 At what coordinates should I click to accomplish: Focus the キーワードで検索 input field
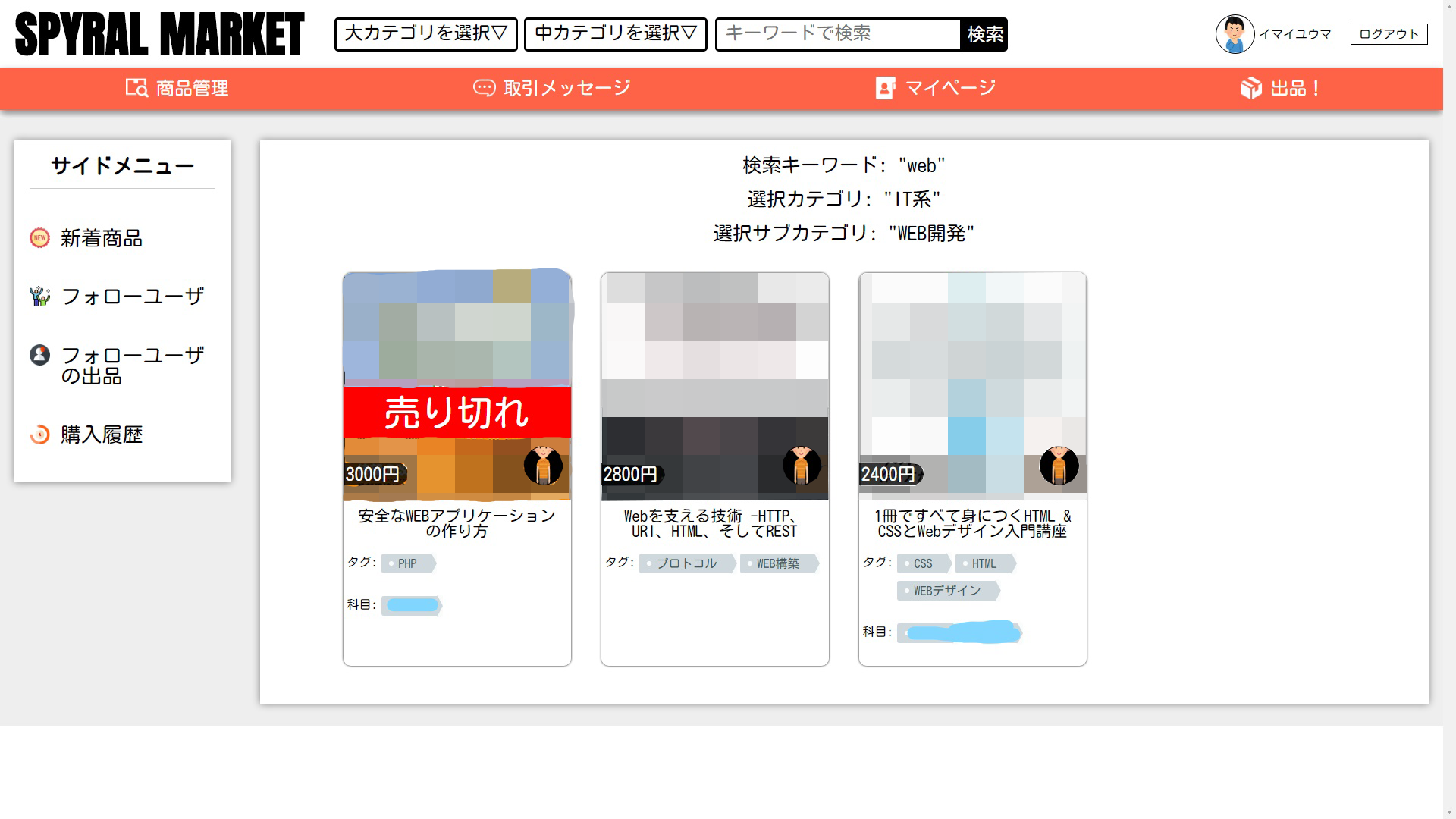point(837,34)
